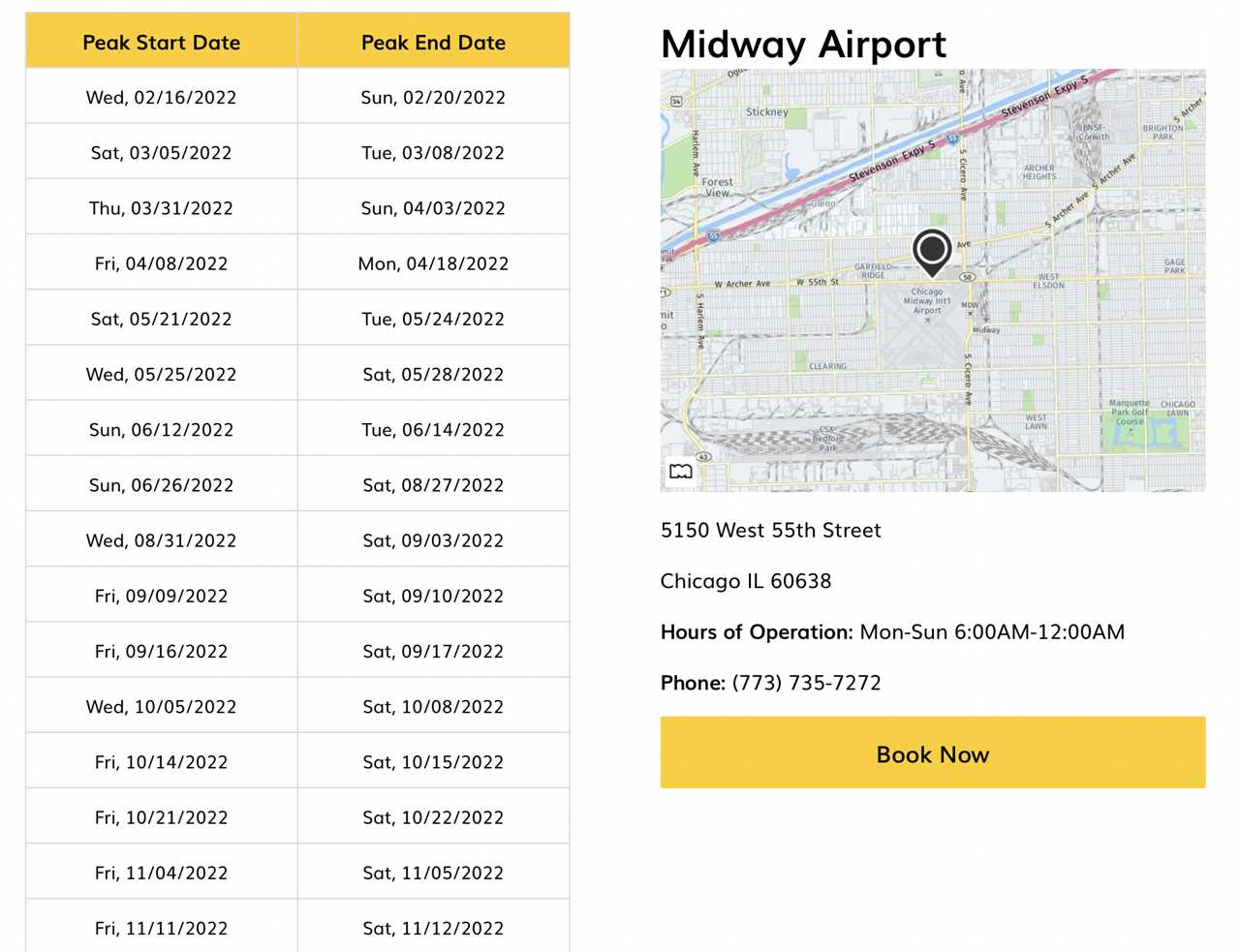1240x952 pixels.
Task: Click end date Sat, 09/03/2022
Action: point(433,540)
